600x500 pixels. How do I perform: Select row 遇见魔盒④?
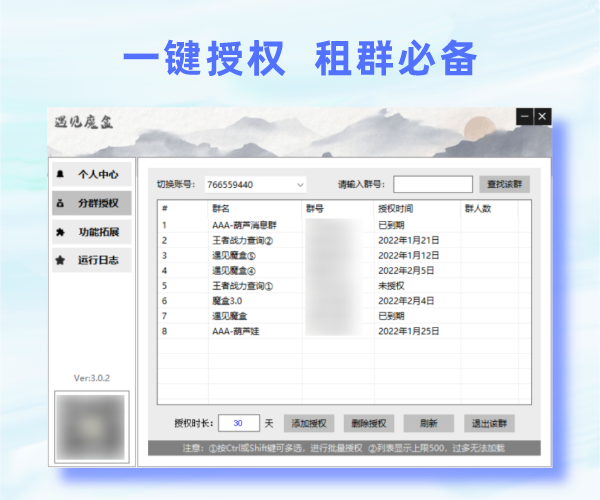[x=344, y=270]
